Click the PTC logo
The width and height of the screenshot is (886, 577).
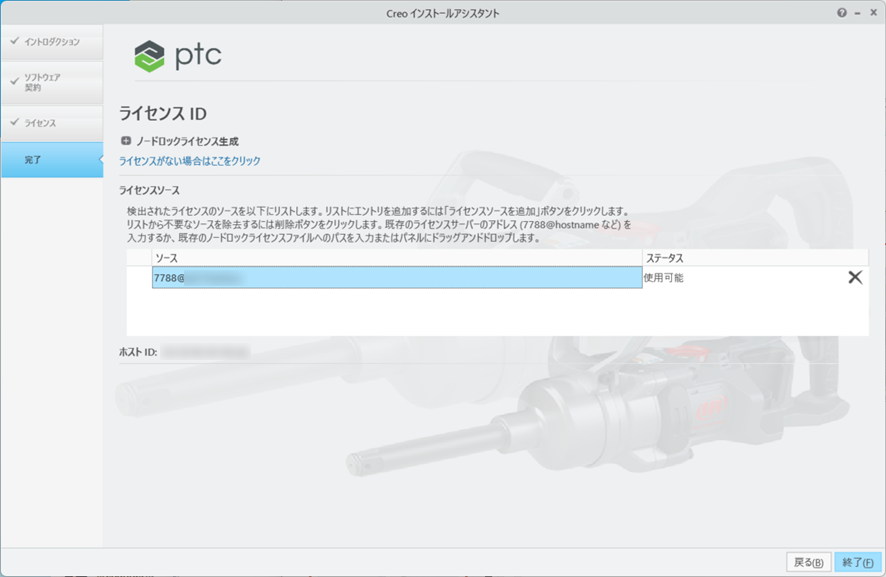178,56
